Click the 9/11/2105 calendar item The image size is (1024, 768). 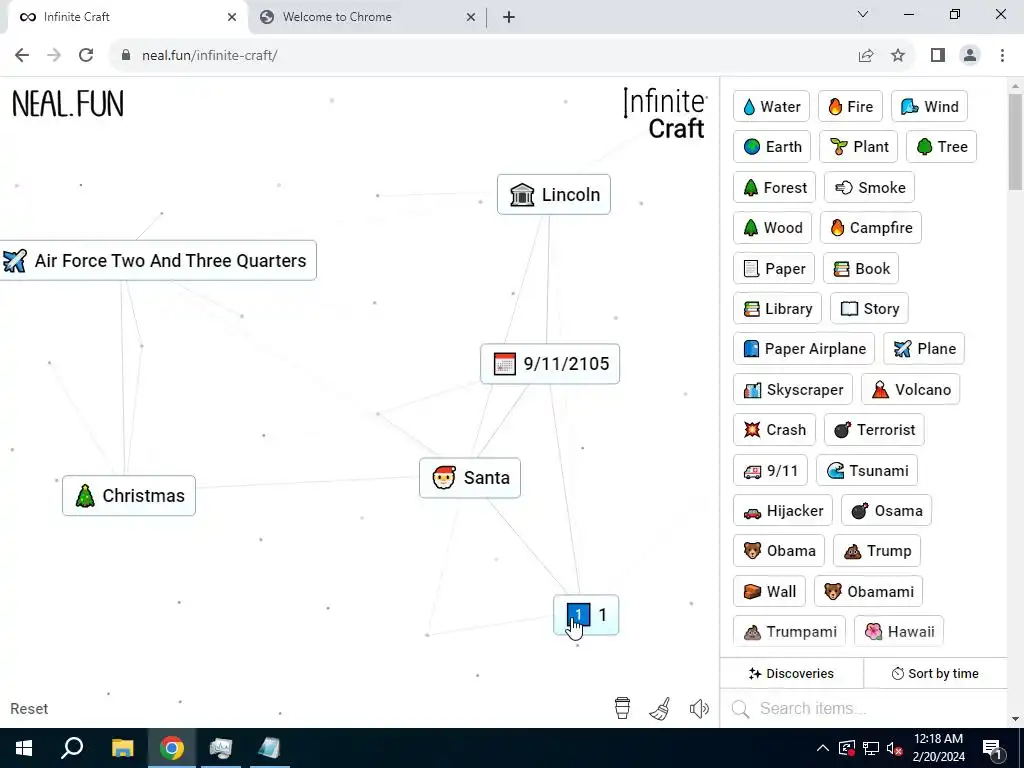550,364
